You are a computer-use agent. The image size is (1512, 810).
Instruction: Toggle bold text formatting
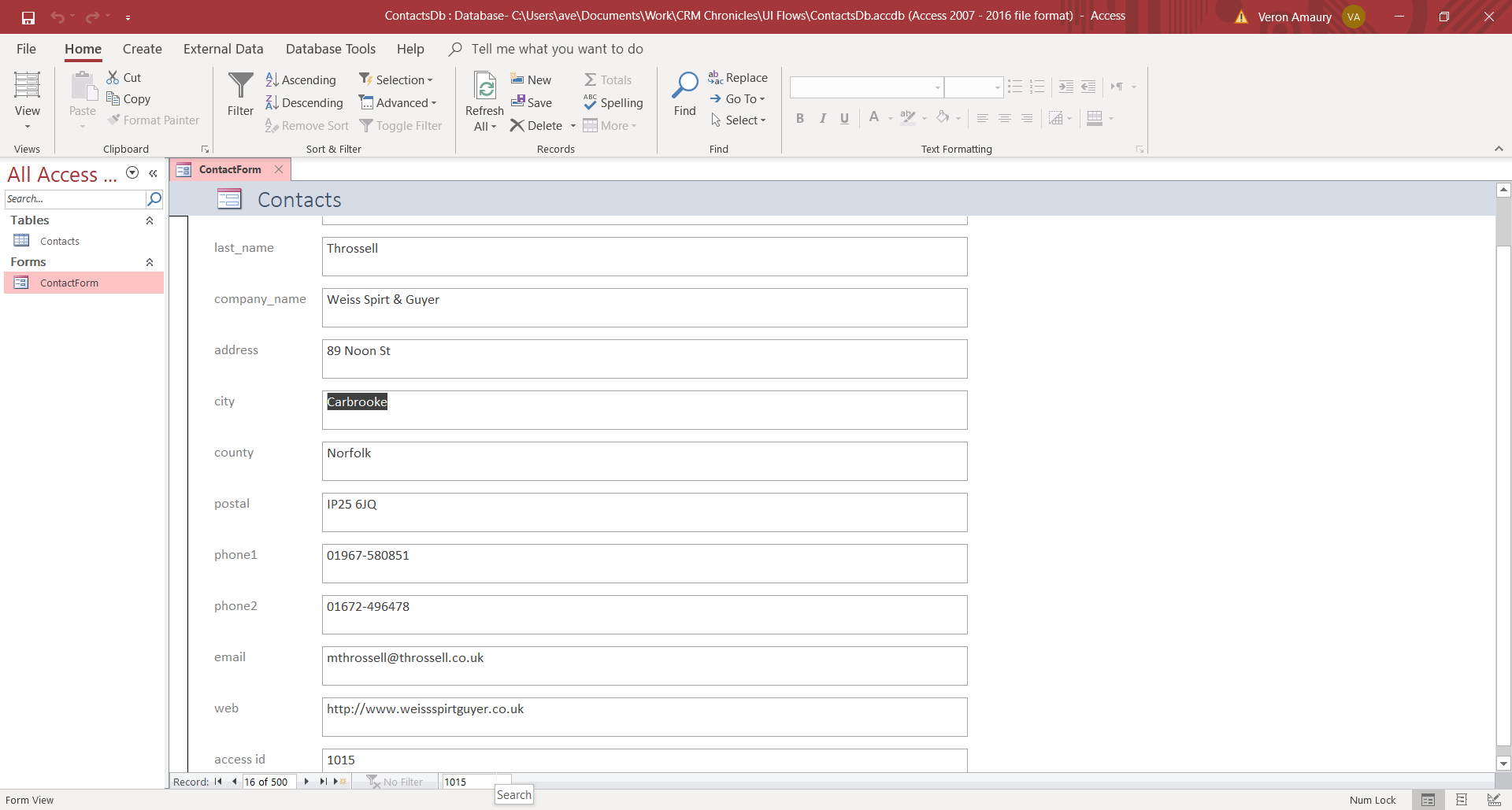[x=800, y=118]
